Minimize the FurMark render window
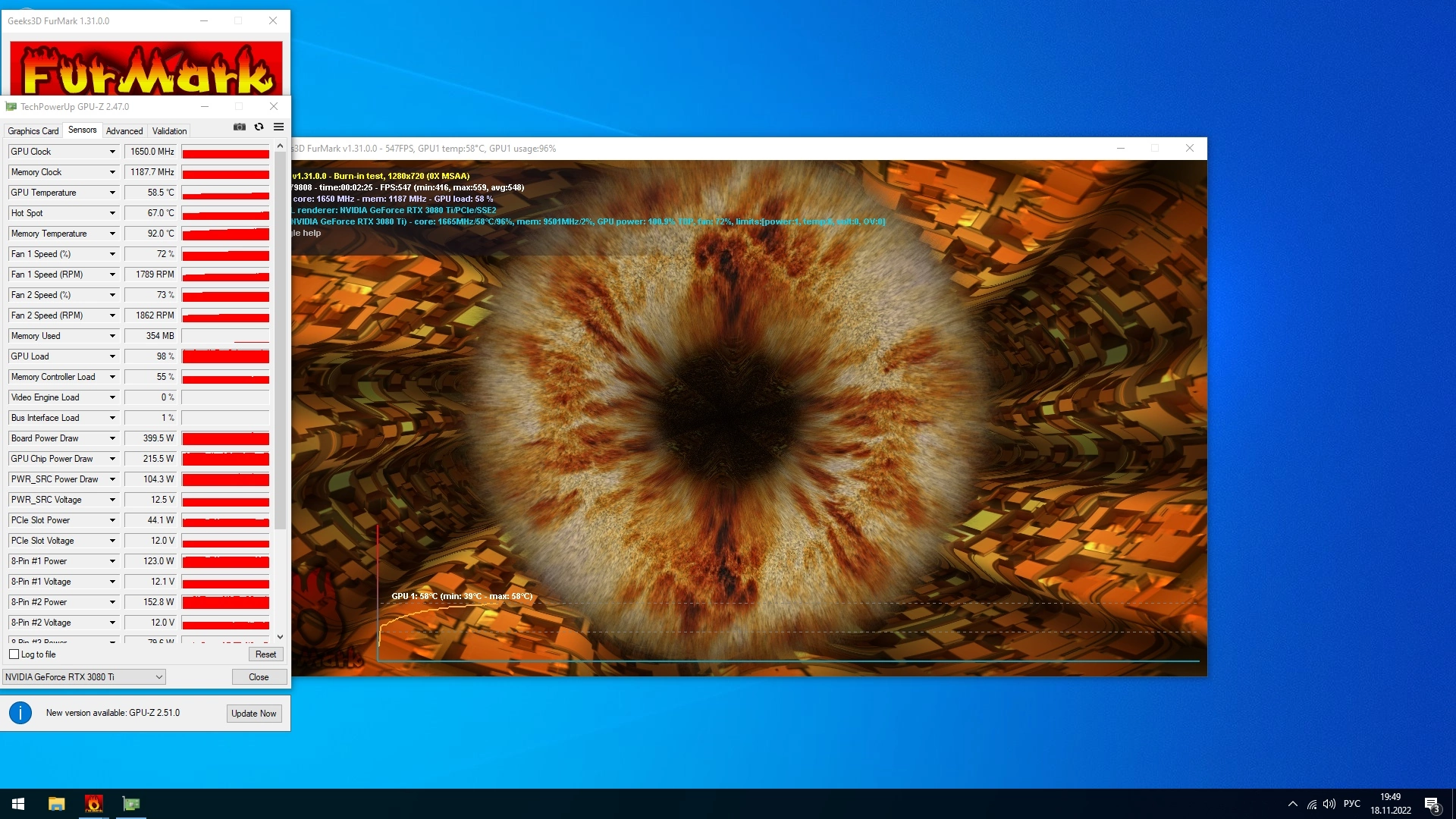 pyautogui.click(x=1120, y=149)
